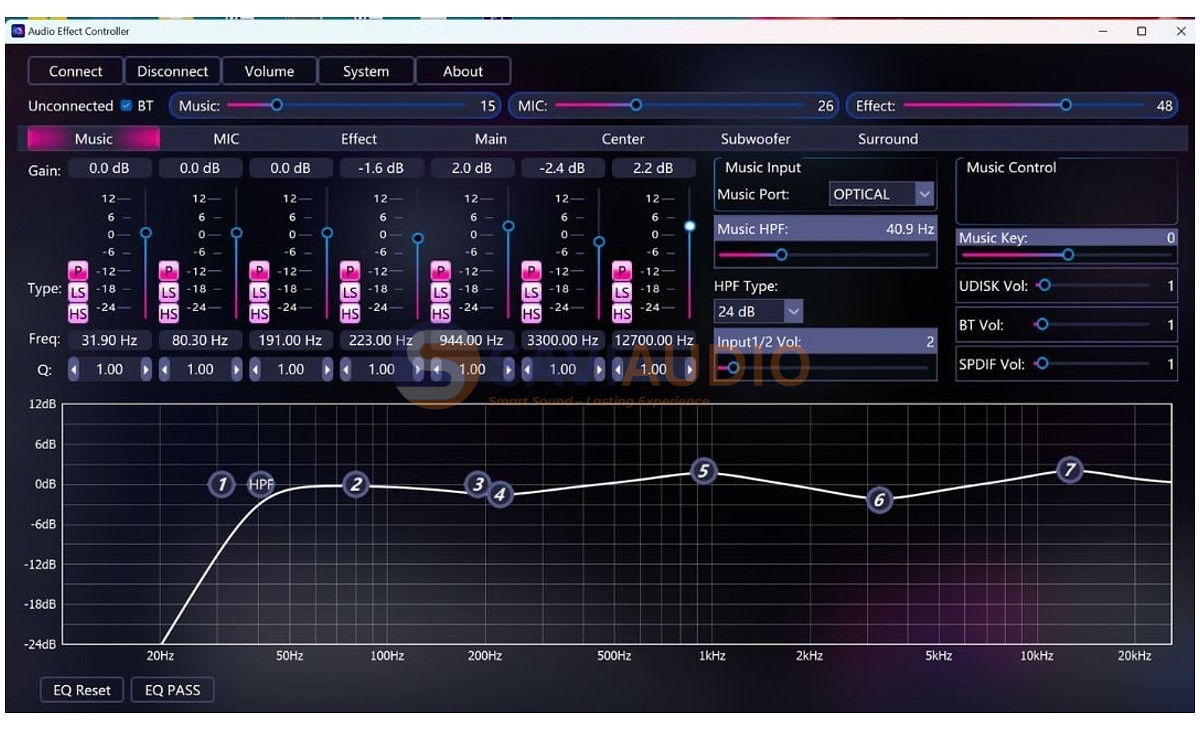Set 31.90 Hz band type to P
Image resolution: width=1200 pixels, height=730 pixels.
(77, 271)
